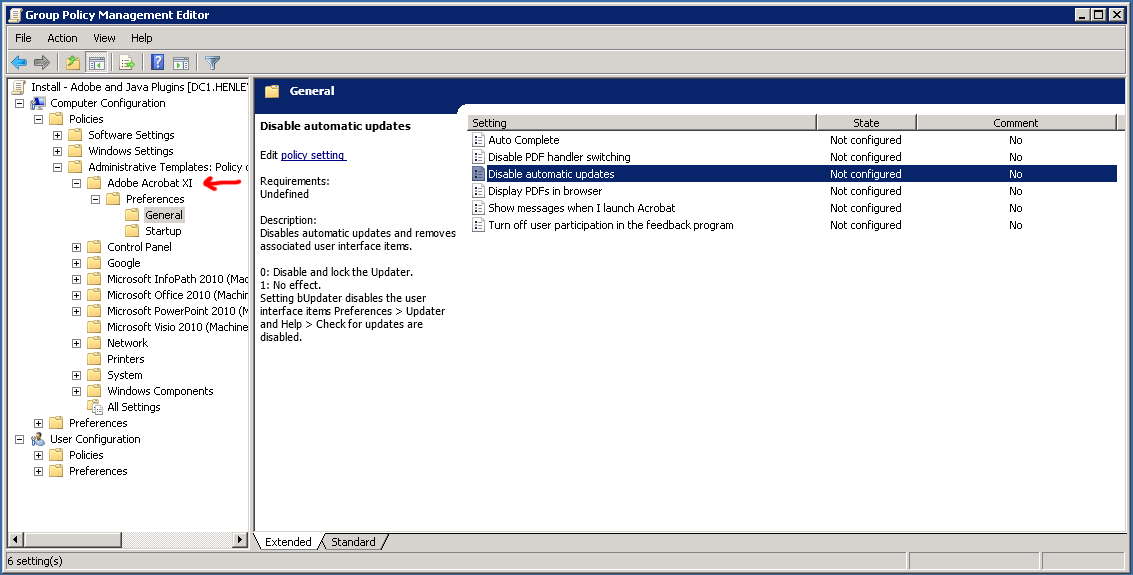Expand the Network node

click(77, 343)
